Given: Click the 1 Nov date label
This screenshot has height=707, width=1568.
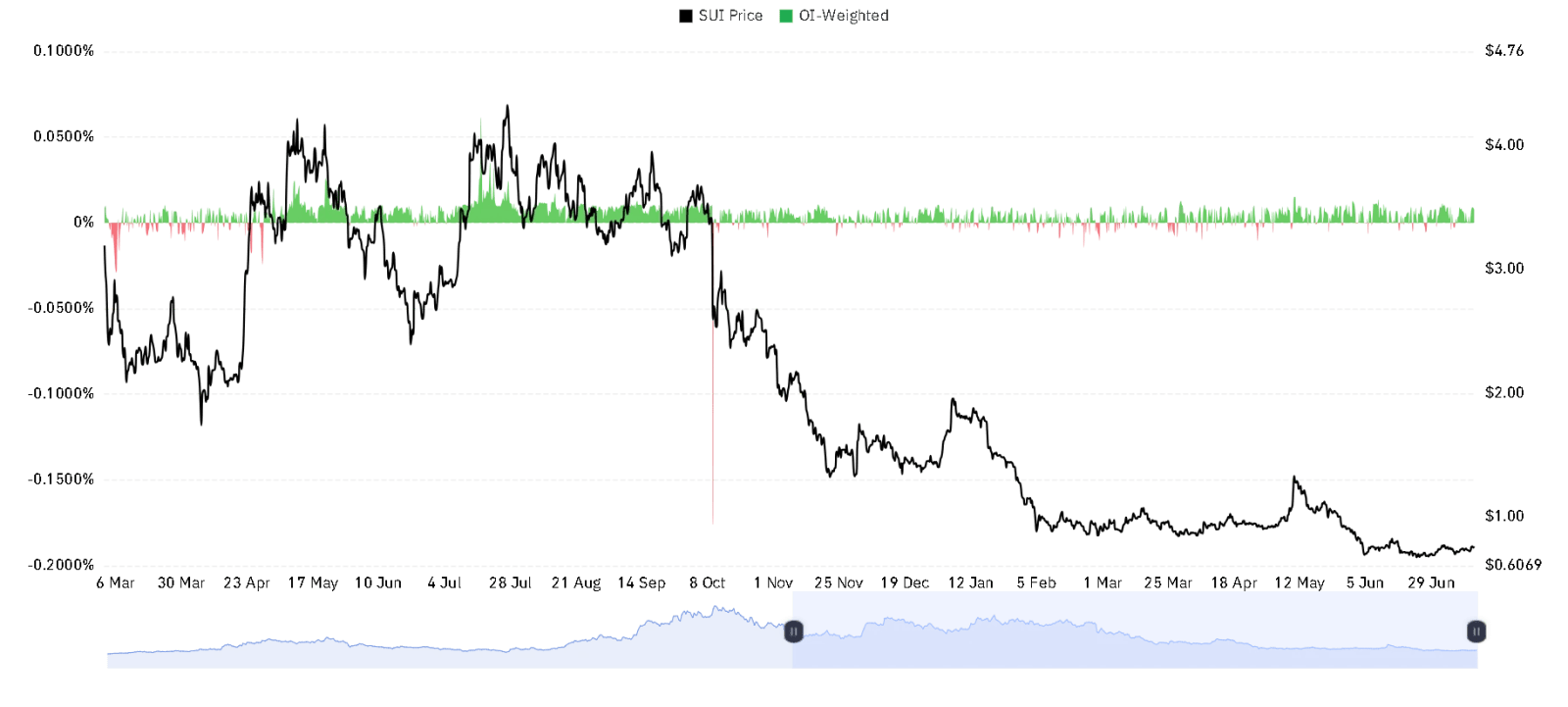Looking at the screenshot, I should [773, 582].
